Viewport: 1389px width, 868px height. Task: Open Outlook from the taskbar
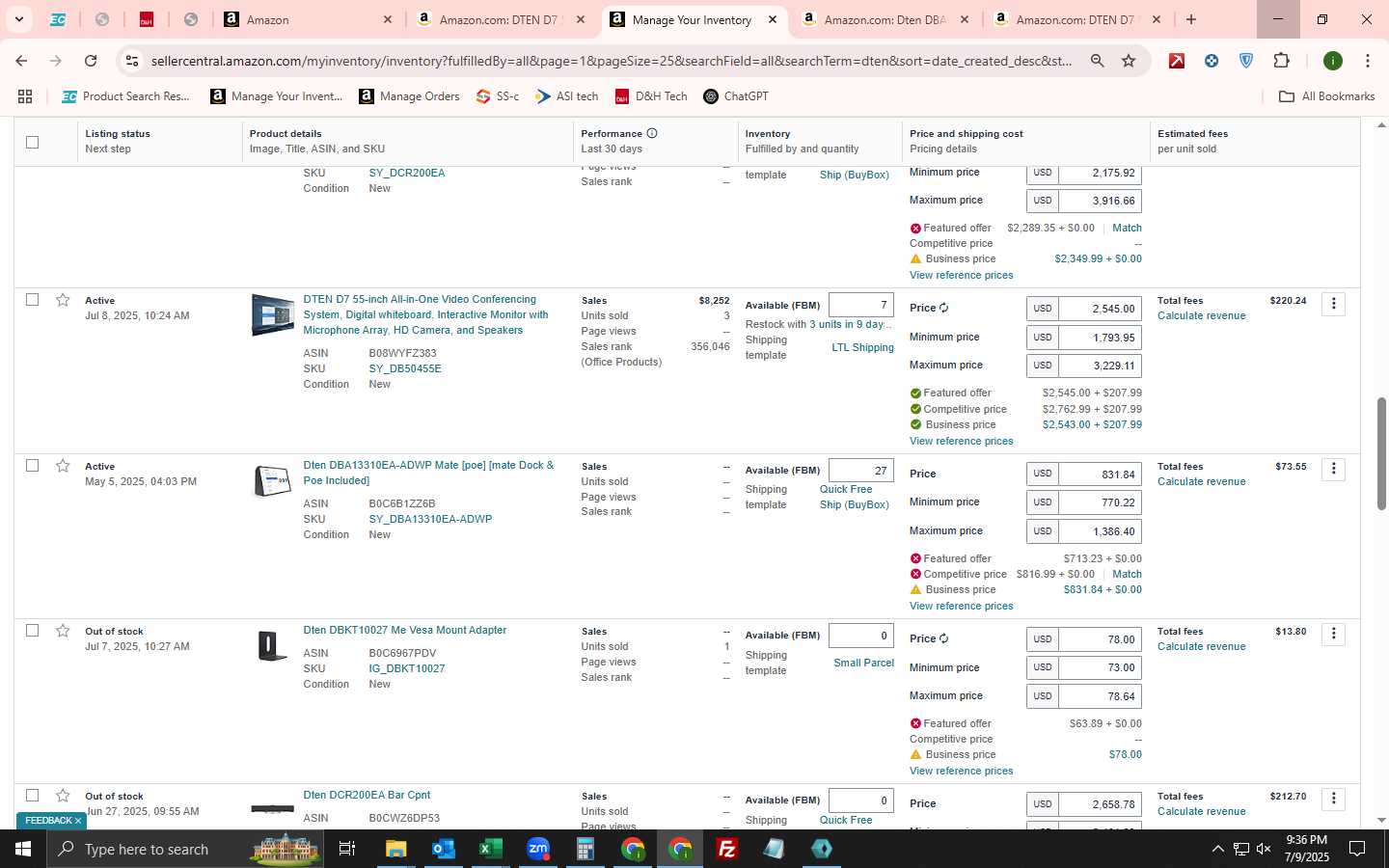443,849
